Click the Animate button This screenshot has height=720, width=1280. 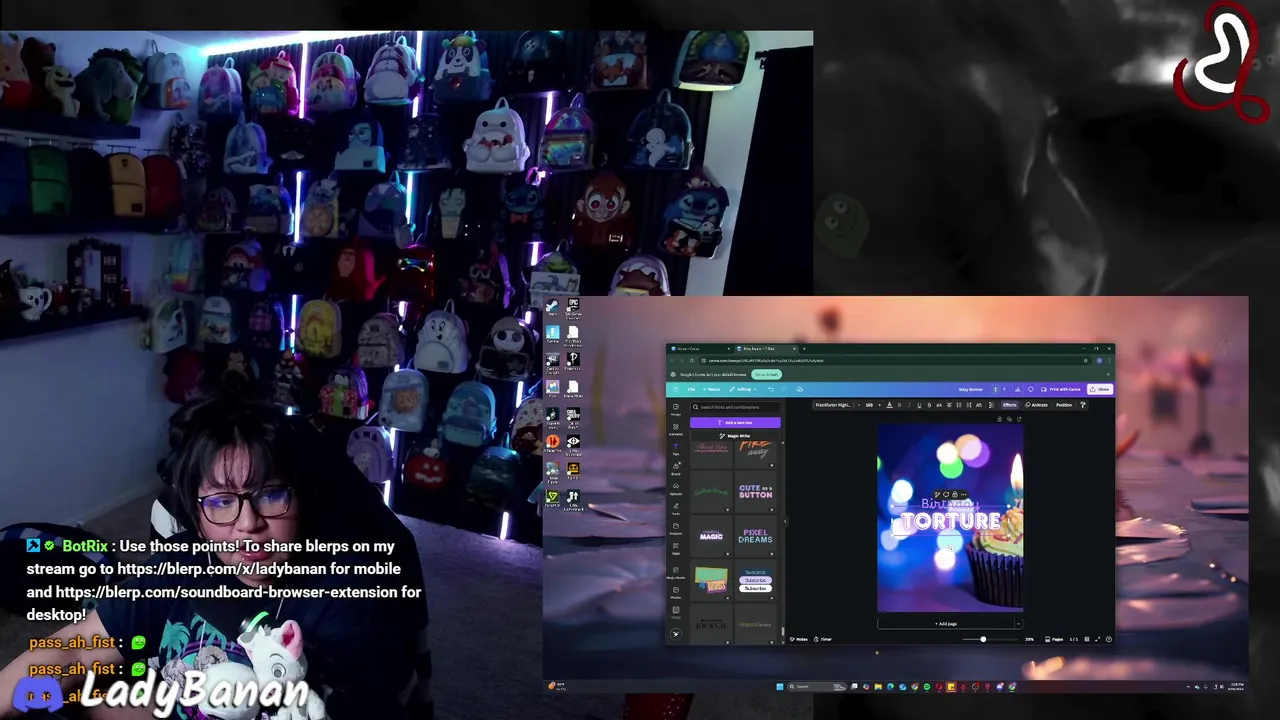coord(1037,405)
